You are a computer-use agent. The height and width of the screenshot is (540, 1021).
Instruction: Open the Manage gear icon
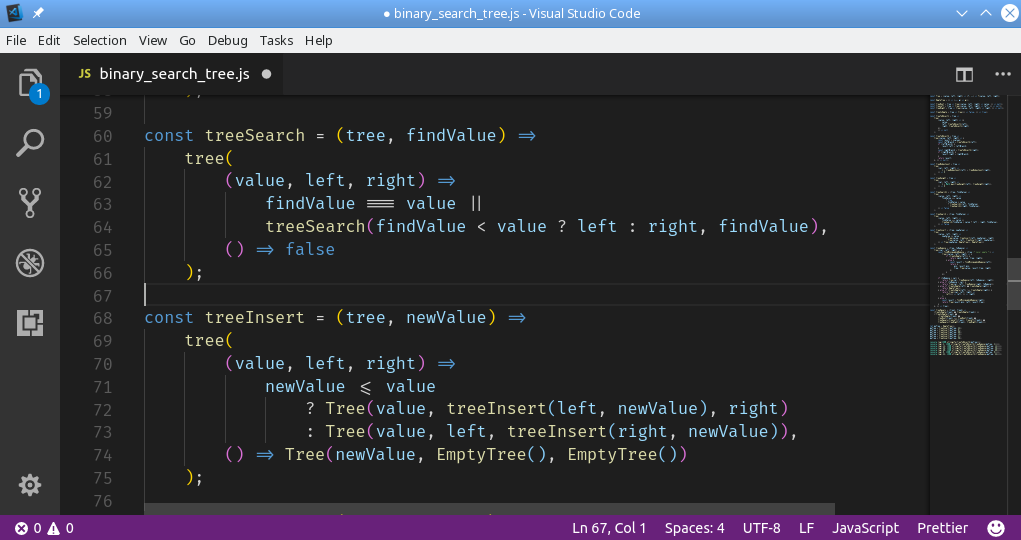tap(30, 485)
